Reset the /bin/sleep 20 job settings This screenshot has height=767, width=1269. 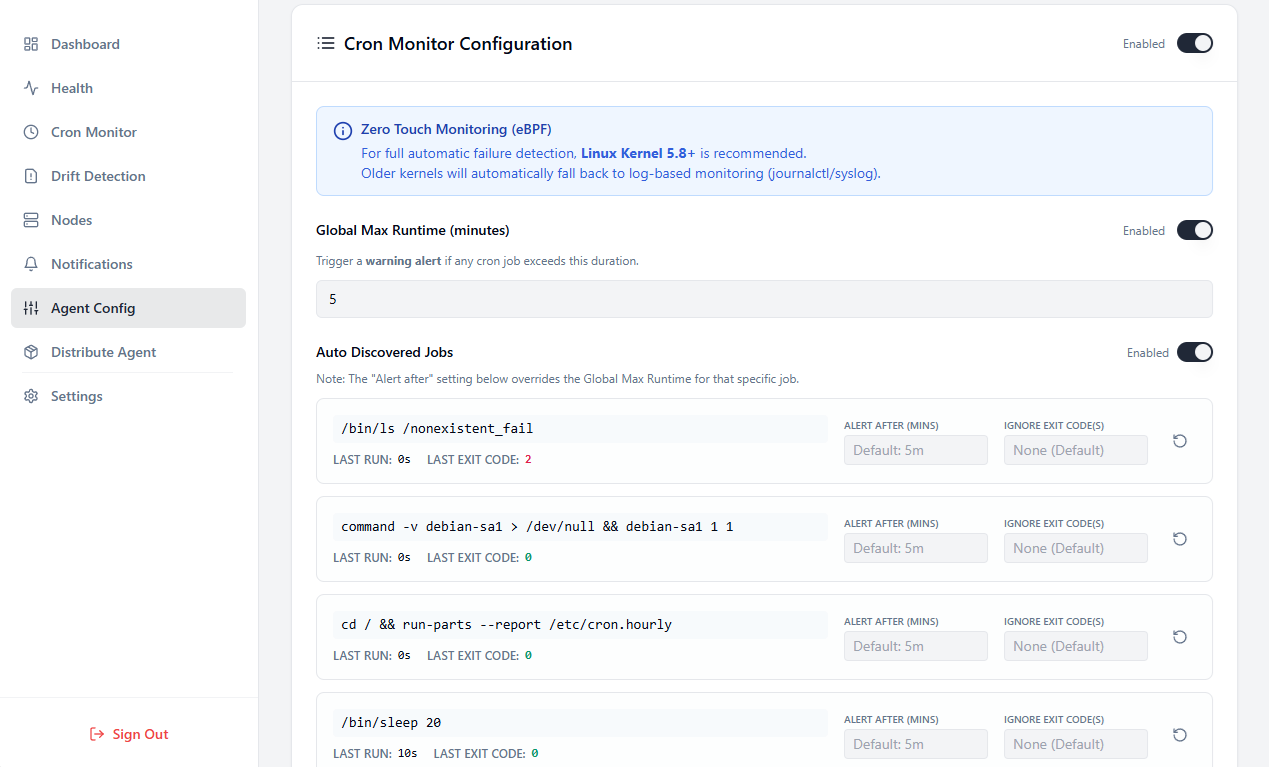click(1180, 735)
